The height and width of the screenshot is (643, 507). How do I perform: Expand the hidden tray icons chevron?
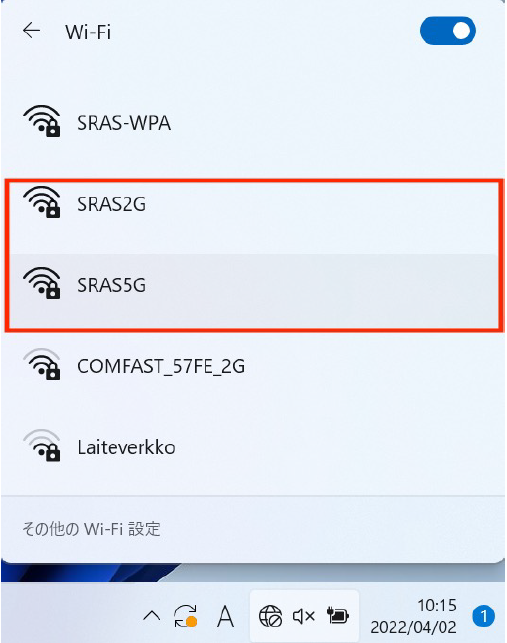[151, 616]
